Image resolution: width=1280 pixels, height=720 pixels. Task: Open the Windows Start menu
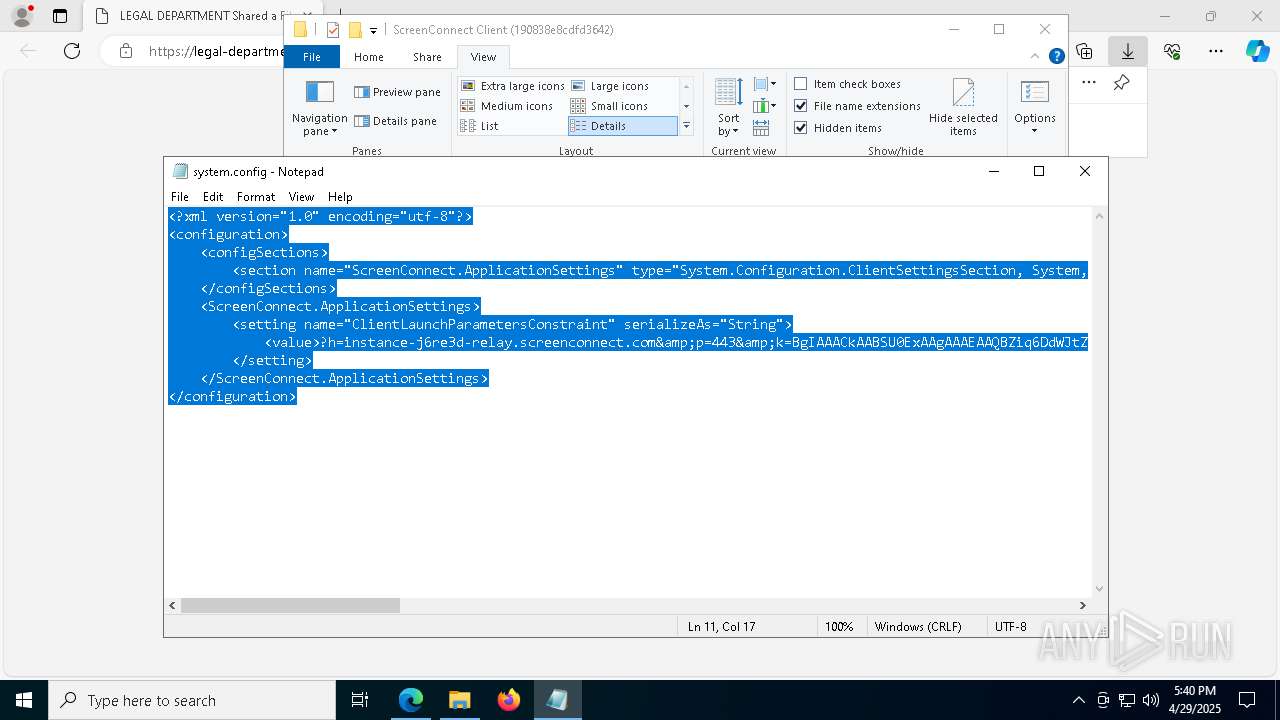(x=24, y=700)
